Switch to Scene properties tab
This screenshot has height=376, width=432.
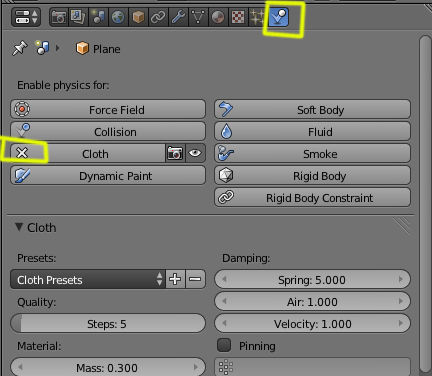pos(98,17)
